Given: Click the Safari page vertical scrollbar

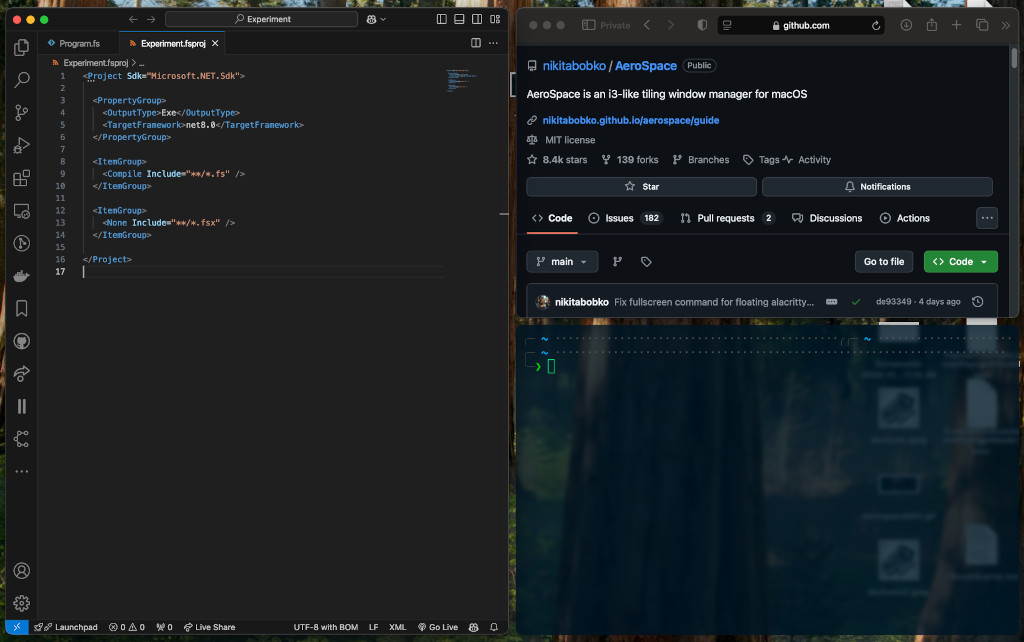Looking at the screenshot, I should pos(1014,57).
